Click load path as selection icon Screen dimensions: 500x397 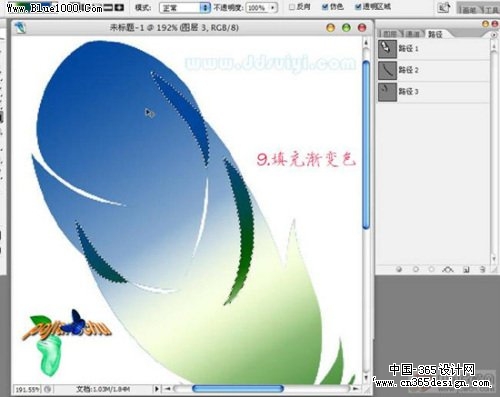click(431, 269)
